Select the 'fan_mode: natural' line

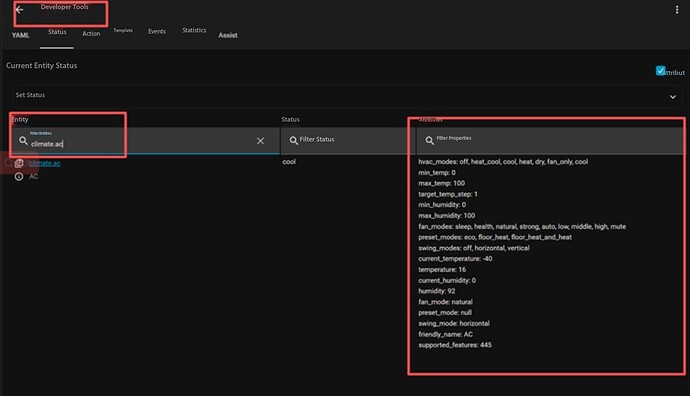[x=445, y=302]
